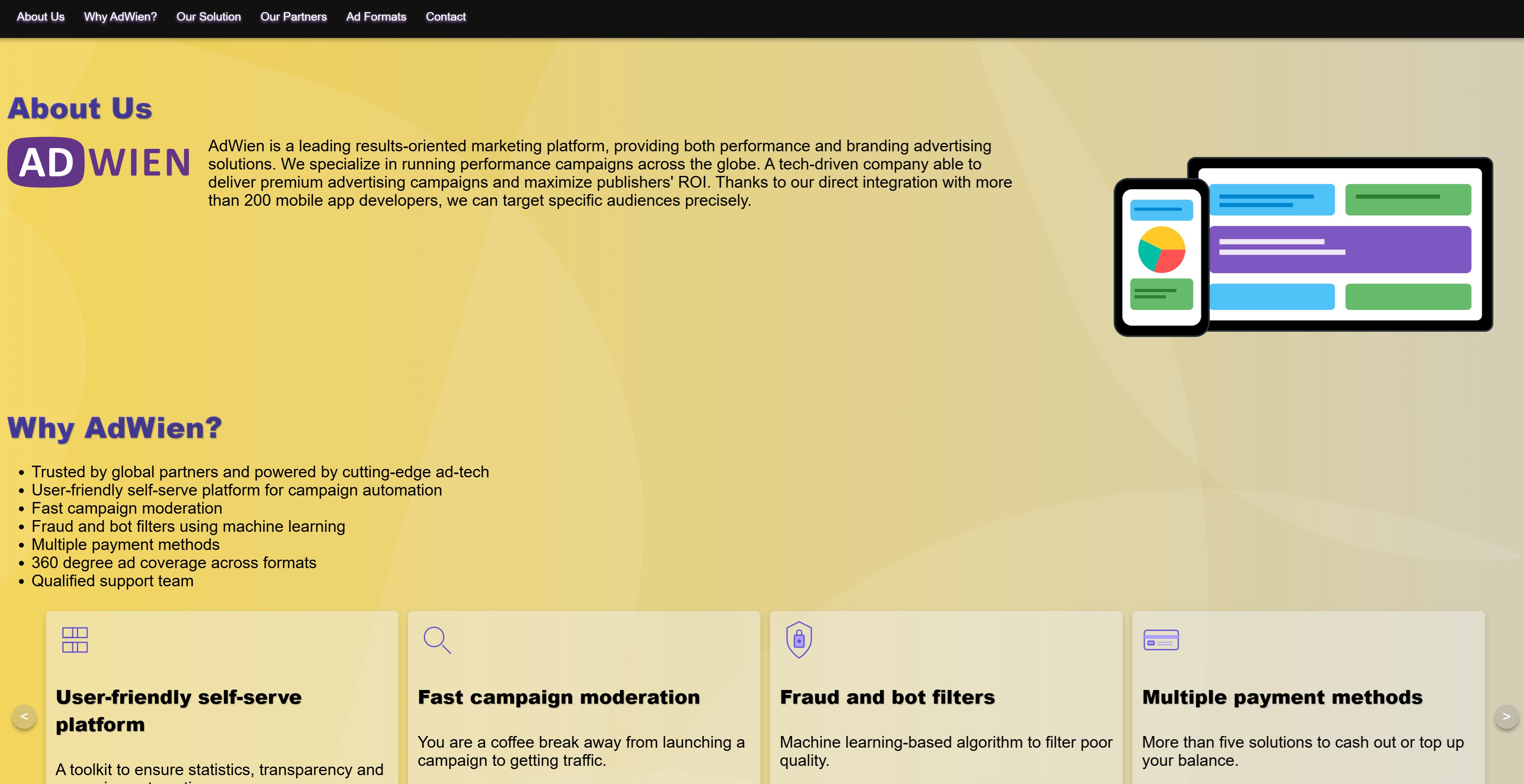
Task: Navigate to Our Solution
Action: 208,17
